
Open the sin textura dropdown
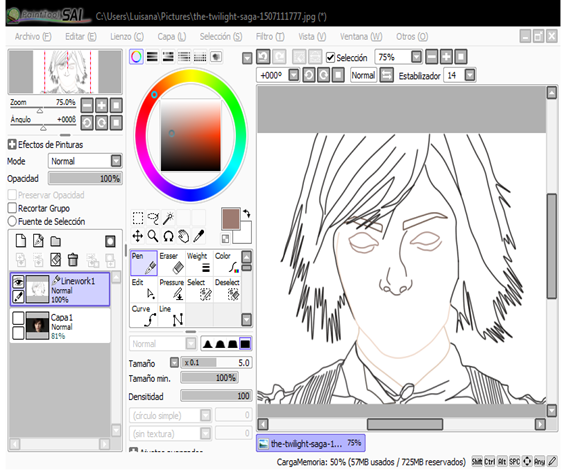pos(205,433)
